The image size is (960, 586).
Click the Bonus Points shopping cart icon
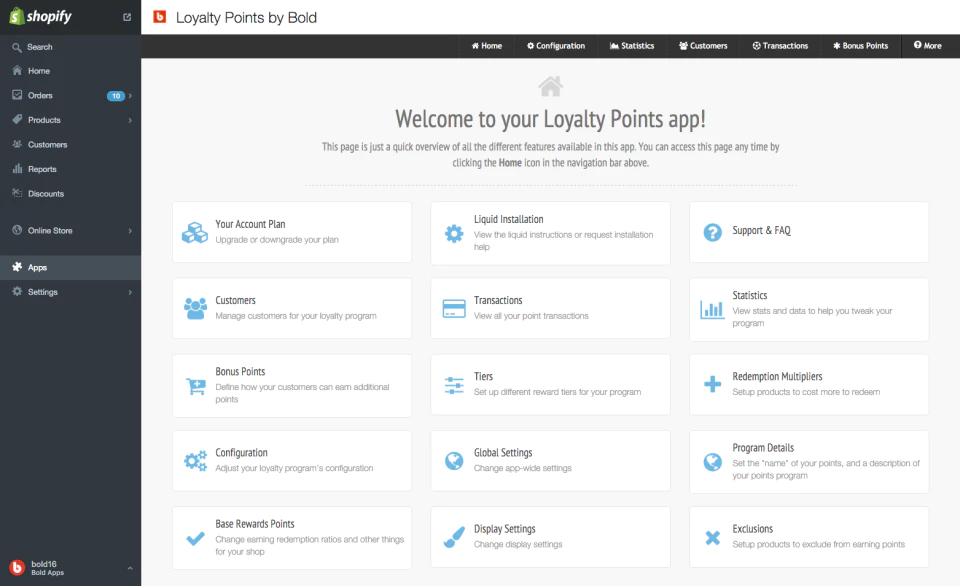click(x=195, y=386)
